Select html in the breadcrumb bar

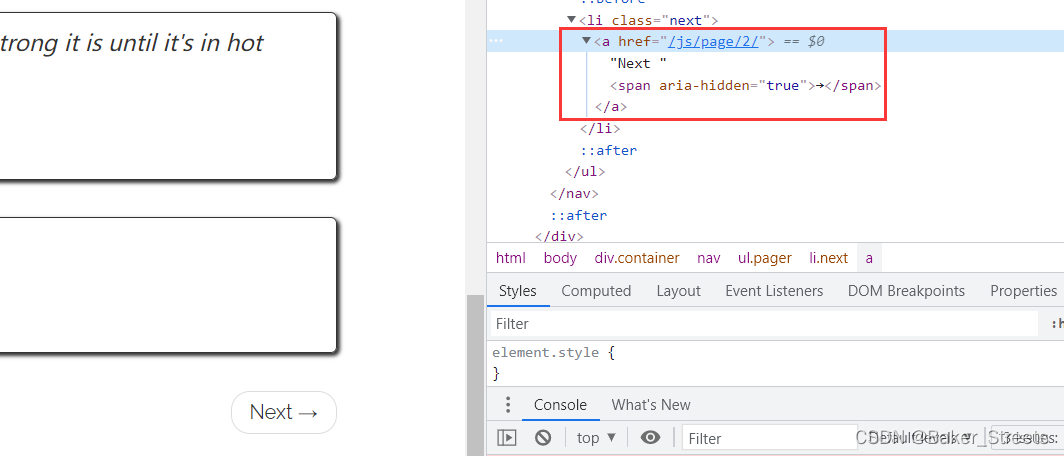[510, 258]
